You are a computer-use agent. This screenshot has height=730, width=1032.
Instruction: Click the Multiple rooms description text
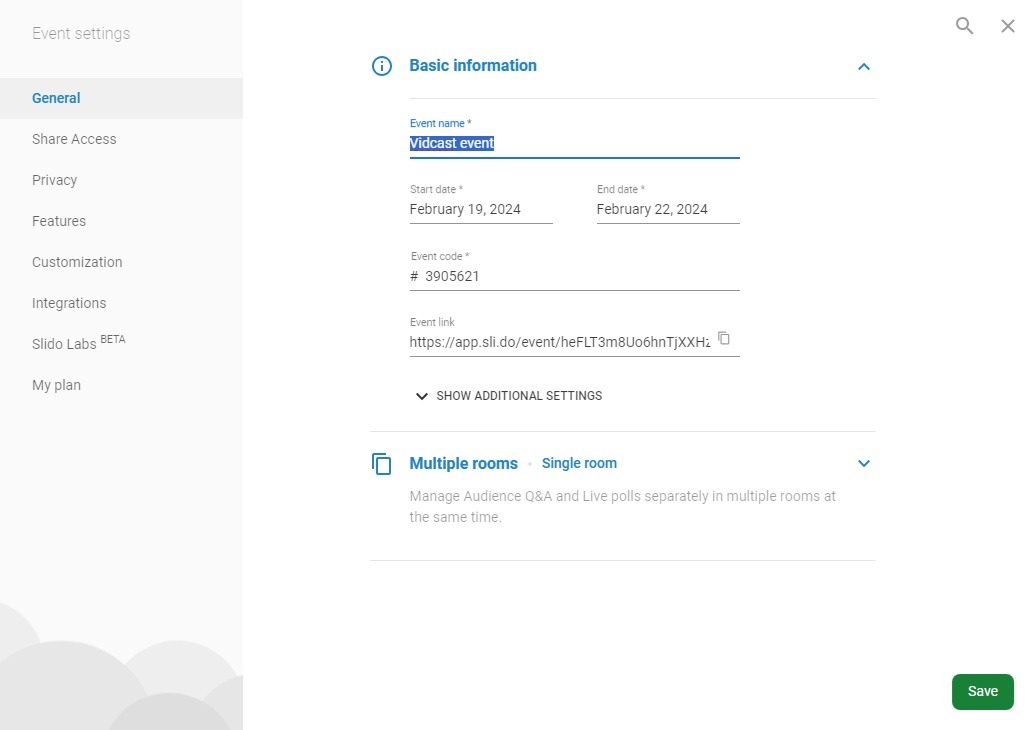point(623,506)
